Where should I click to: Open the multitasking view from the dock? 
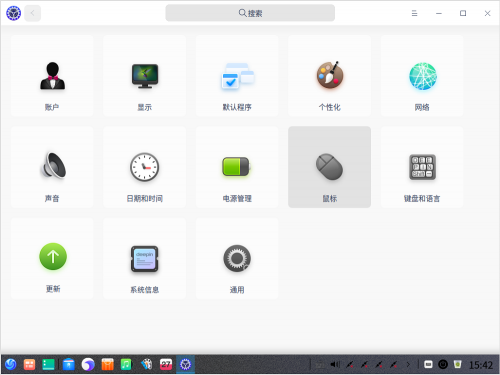tap(29, 364)
